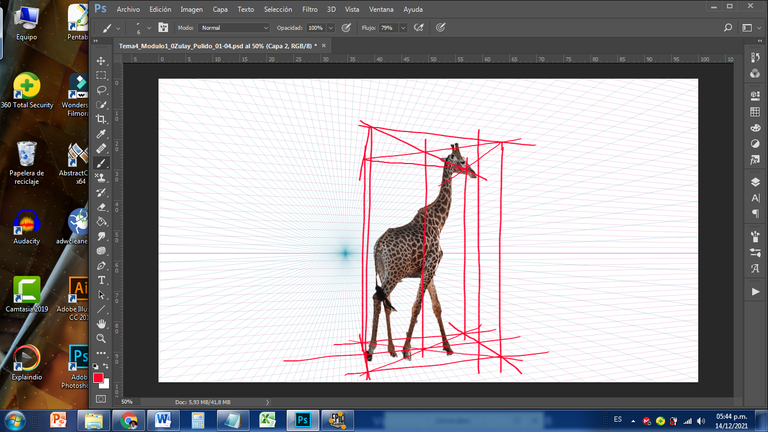Open the palette-shaped panel icon
Screen dimensions: 768x432
[755, 128]
